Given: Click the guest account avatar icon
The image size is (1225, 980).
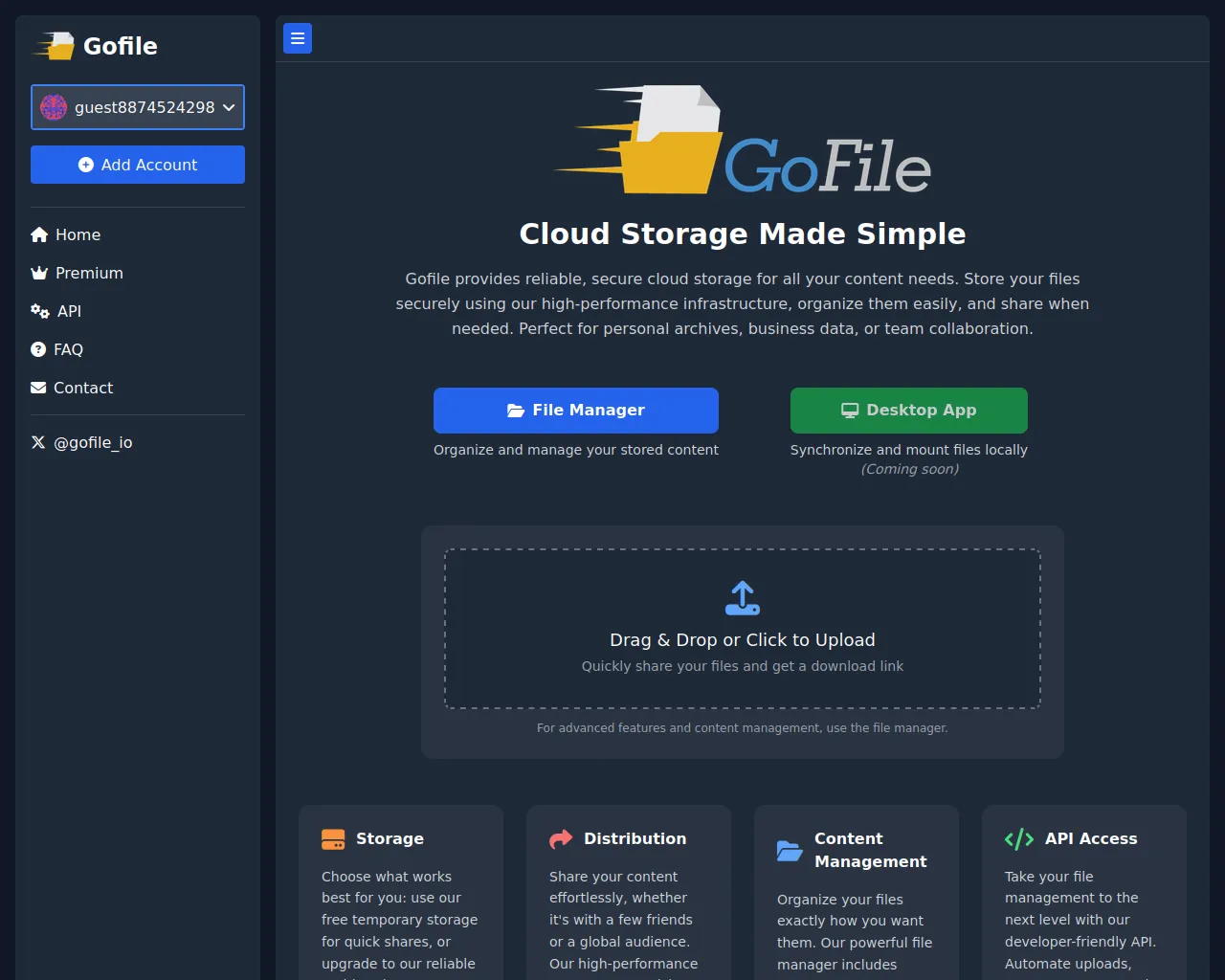Looking at the screenshot, I should coord(54,107).
